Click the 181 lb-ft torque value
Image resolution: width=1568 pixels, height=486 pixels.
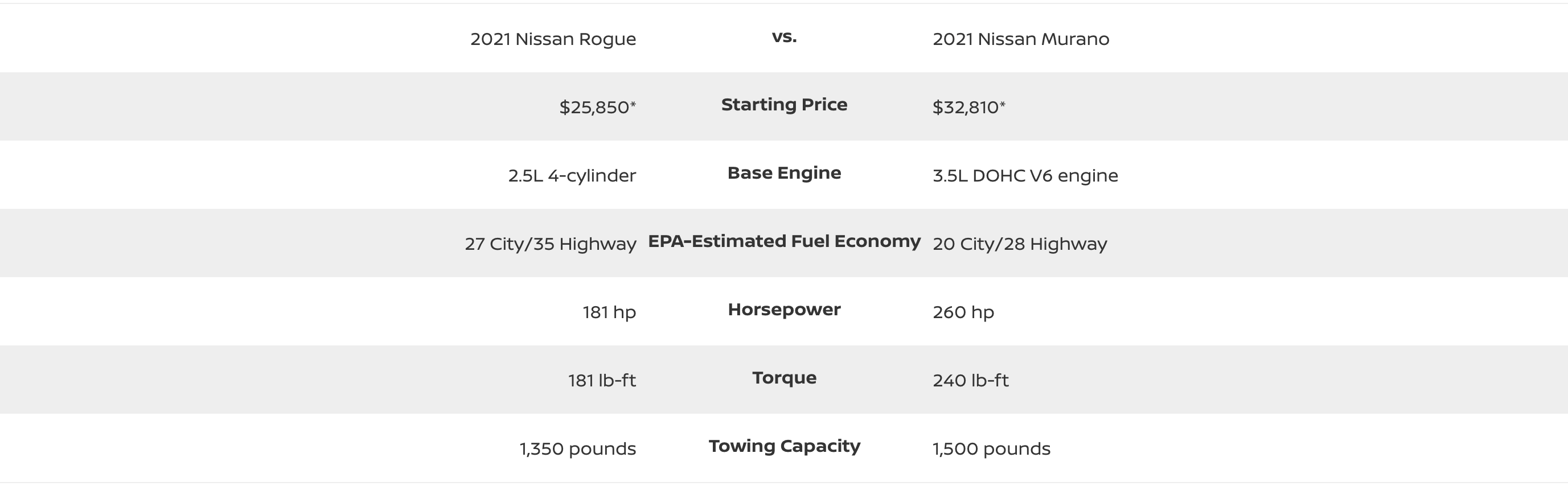[x=602, y=380]
